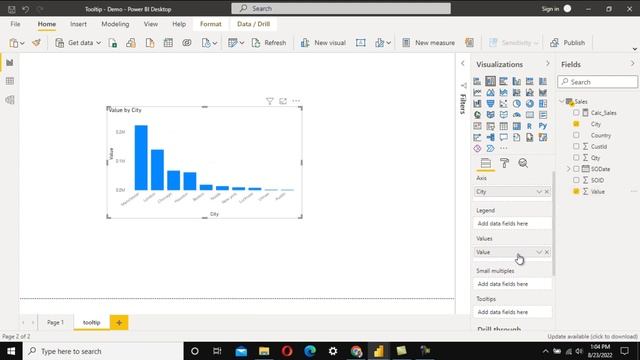The width and height of the screenshot is (640, 360).
Task: Open Get data dropdown arrow
Action: pos(98,43)
